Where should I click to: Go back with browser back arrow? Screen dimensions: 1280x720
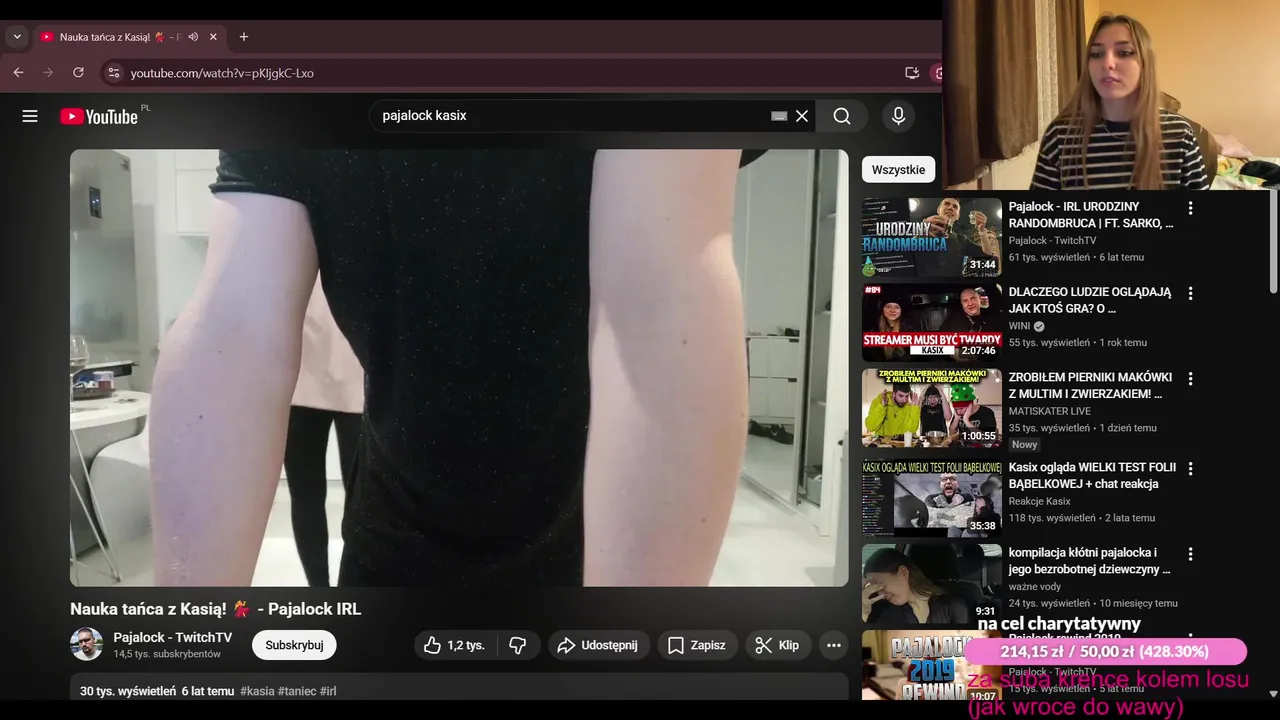click(18, 72)
